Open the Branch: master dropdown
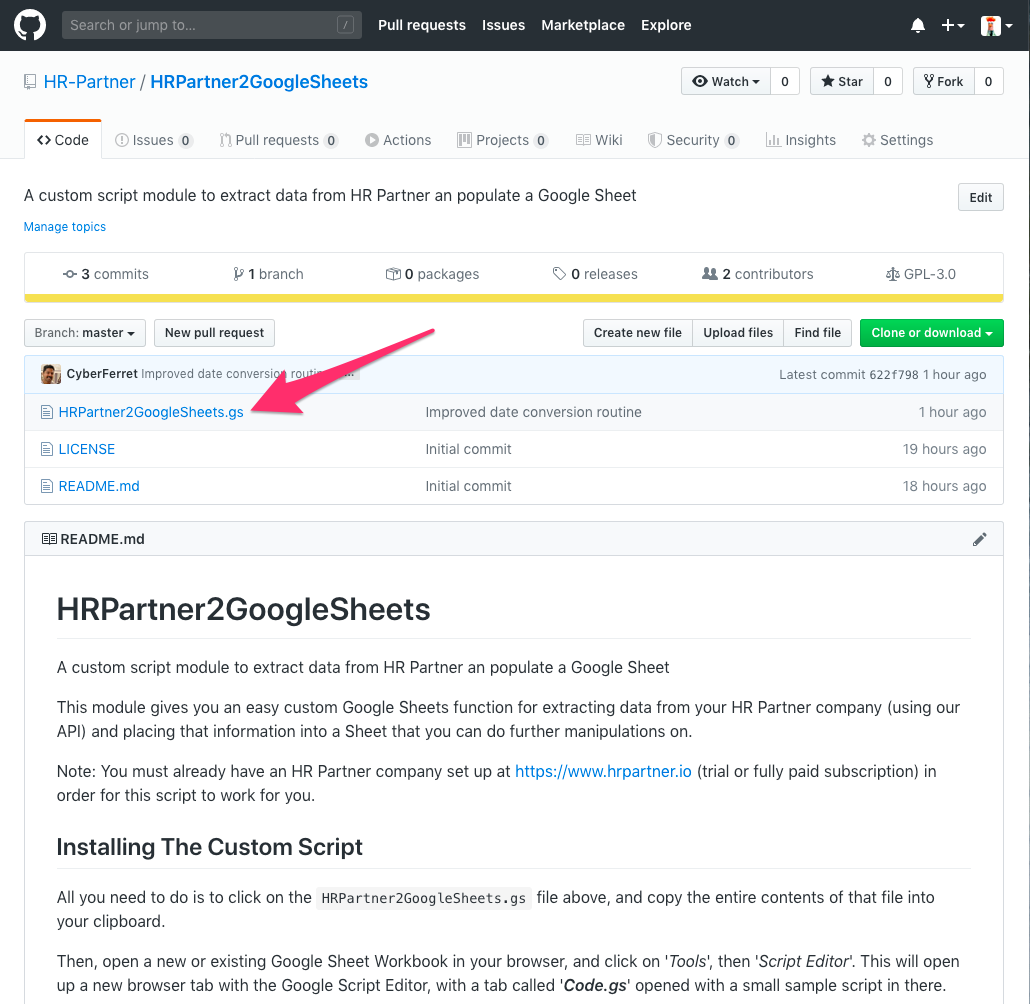Viewport: 1030px width, 1004px height. (x=85, y=332)
